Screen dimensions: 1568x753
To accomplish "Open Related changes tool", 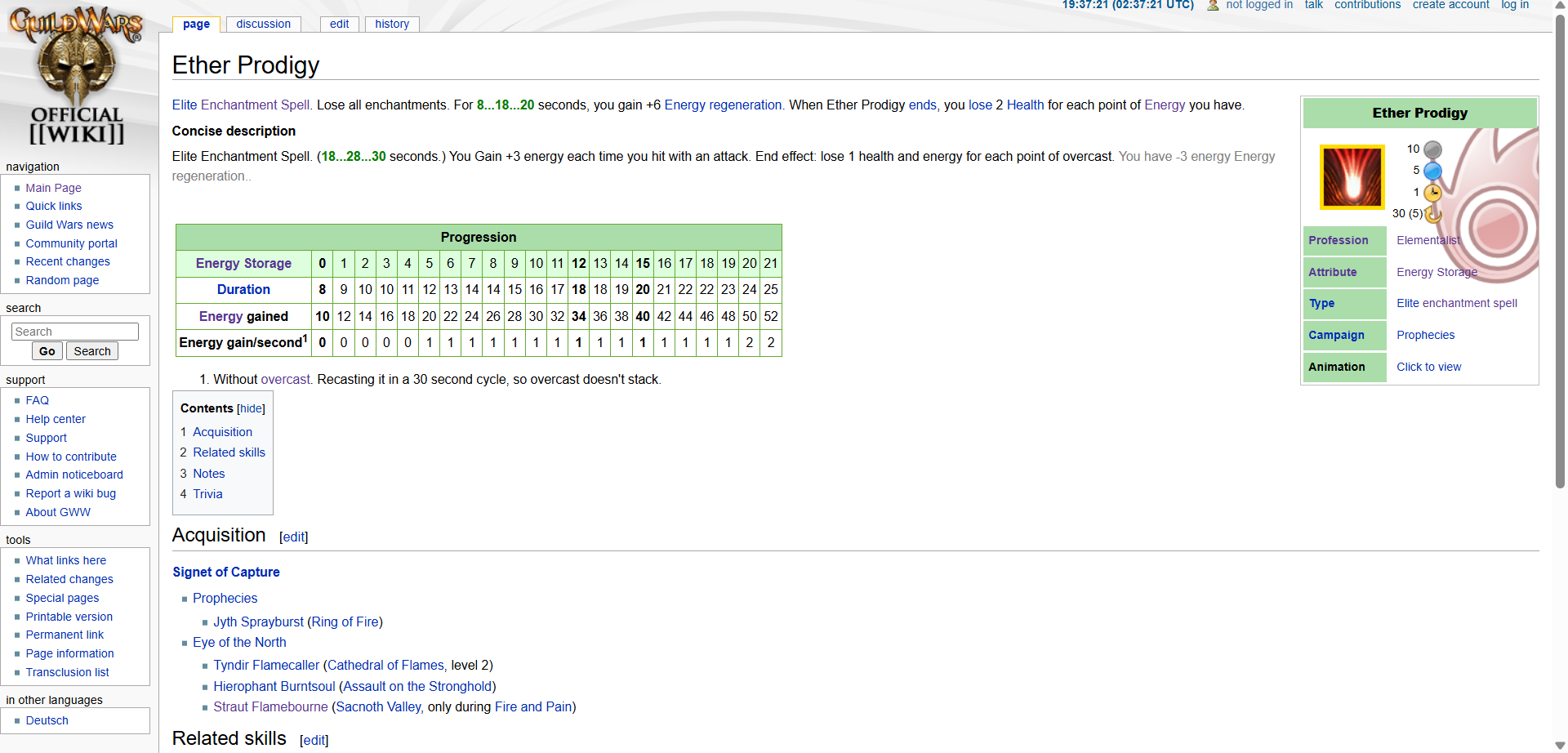I will (x=69, y=579).
